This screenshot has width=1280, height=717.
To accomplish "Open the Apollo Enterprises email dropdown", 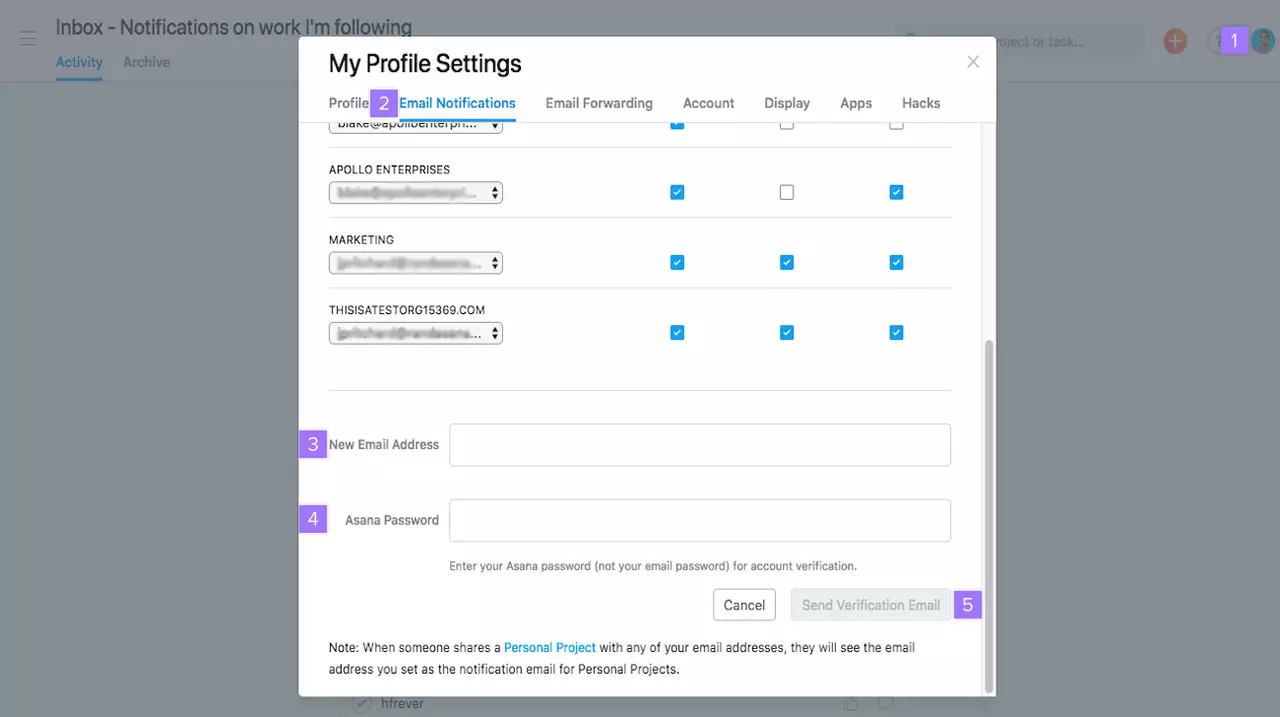I will (x=416, y=193).
